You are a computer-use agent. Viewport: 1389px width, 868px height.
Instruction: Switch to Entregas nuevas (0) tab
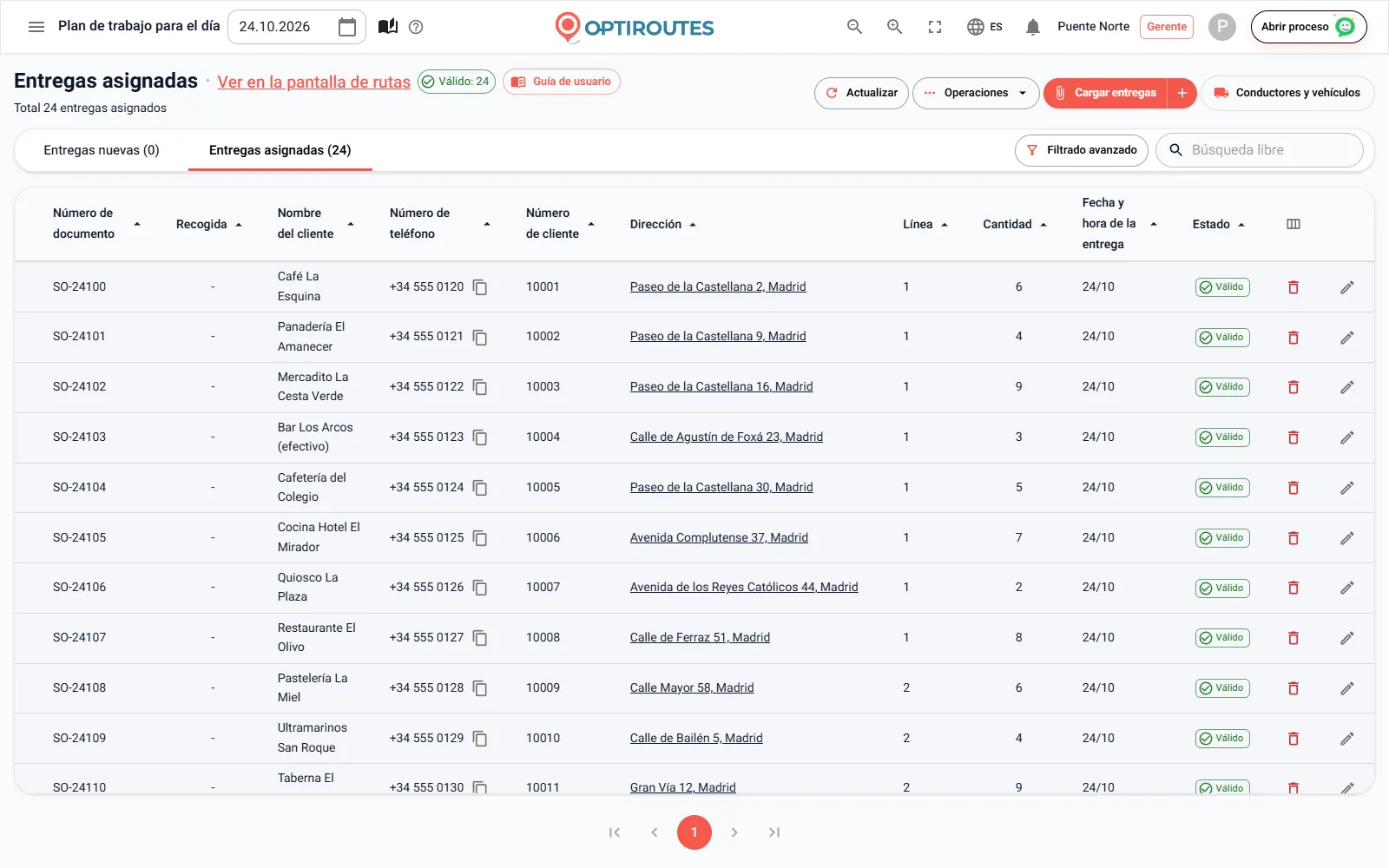[102, 150]
